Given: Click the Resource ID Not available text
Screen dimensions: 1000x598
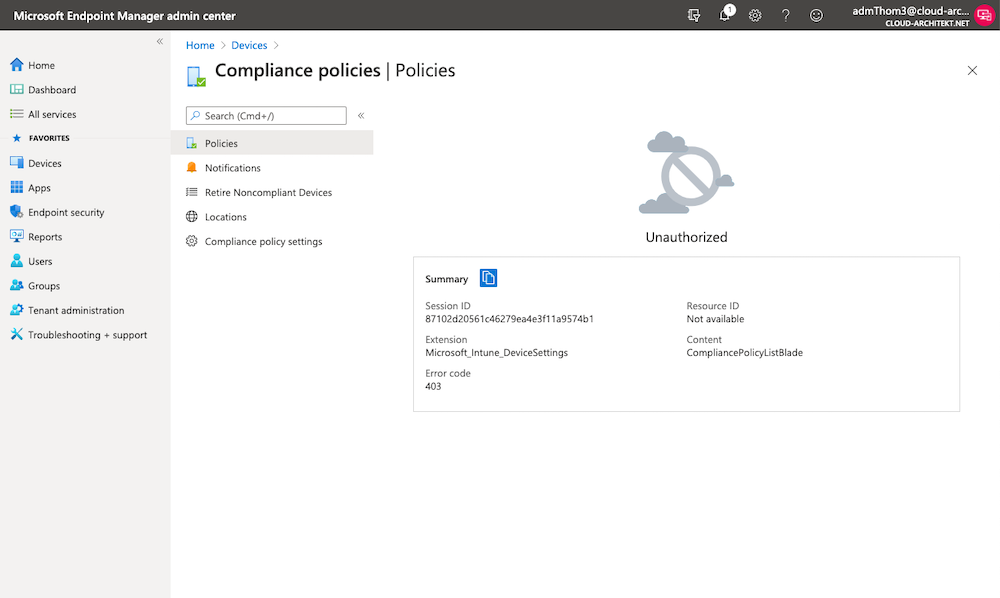Looking at the screenshot, I should 715,319.
